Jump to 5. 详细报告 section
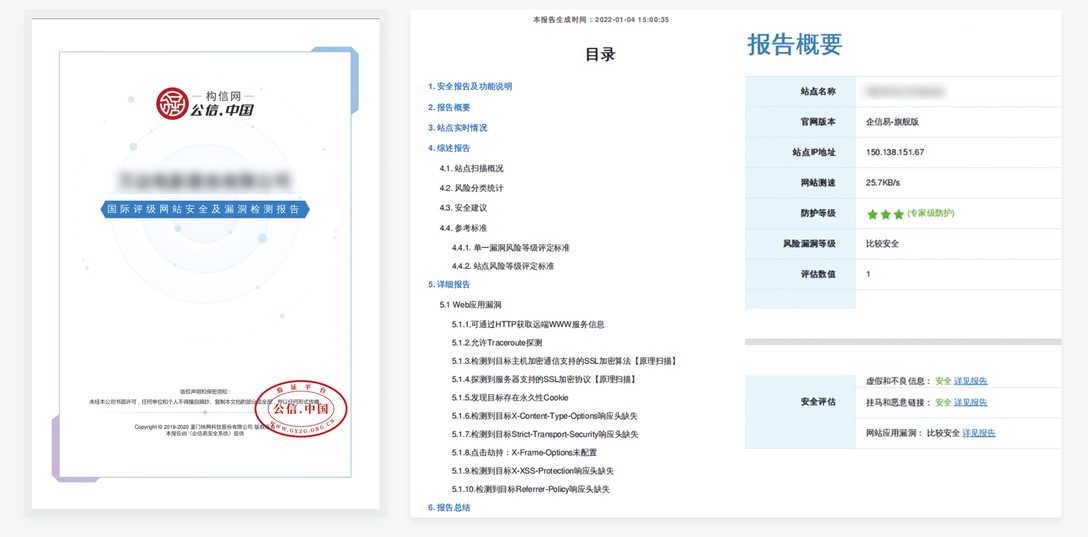The height and width of the screenshot is (537, 1088). tap(449, 285)
